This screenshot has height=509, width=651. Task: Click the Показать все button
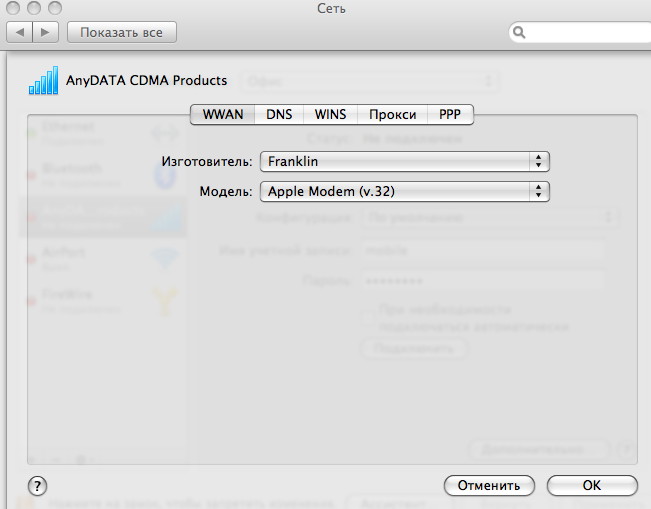(121, 32)
